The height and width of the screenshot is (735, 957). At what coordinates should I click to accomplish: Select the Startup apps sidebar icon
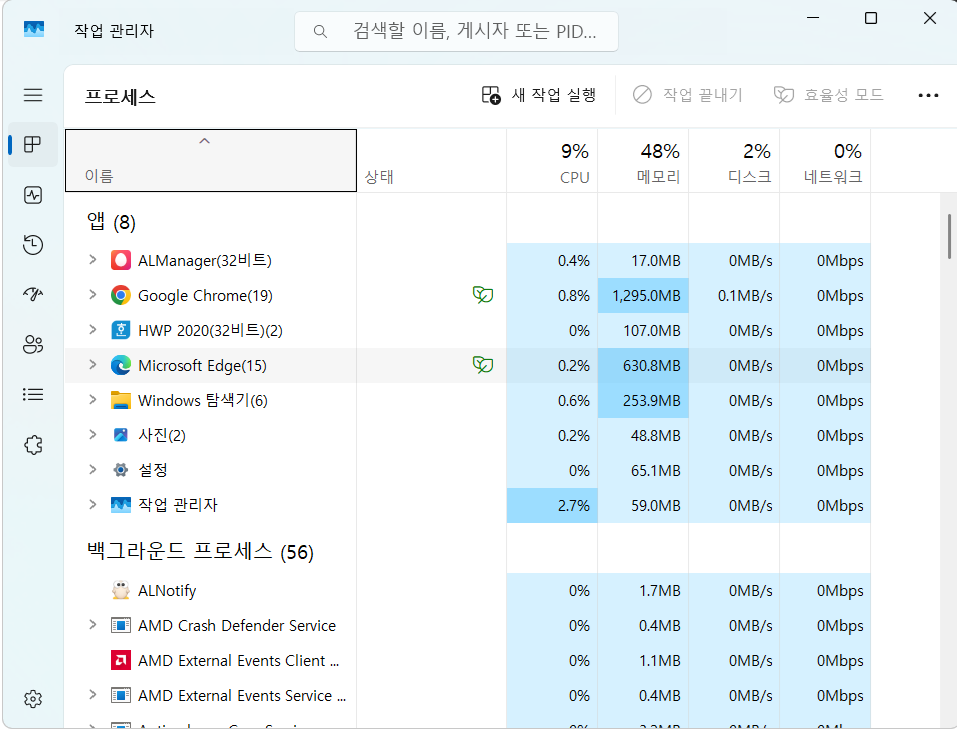[x=33, y=294]
